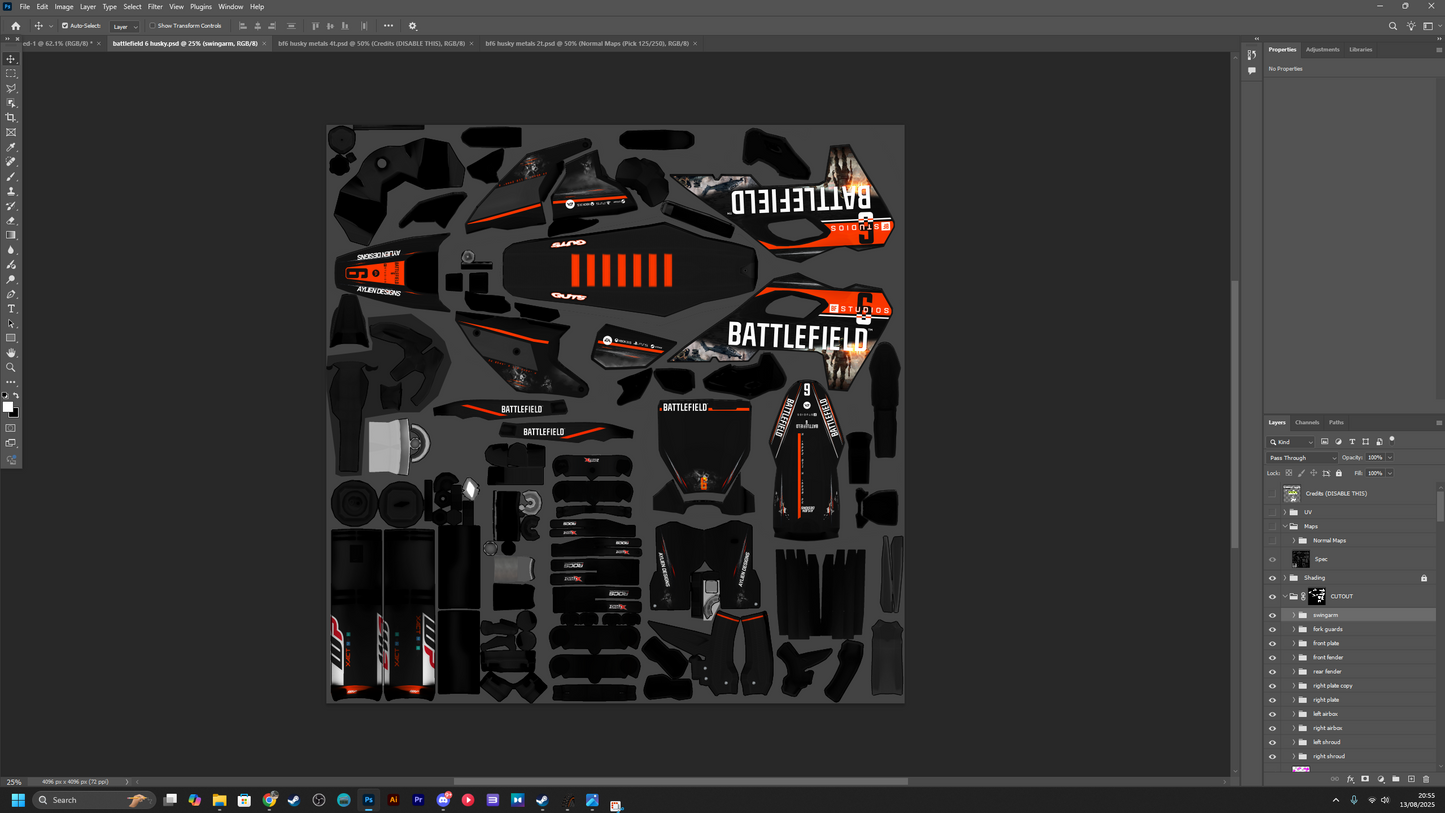Select the Type tool

tap(11, 309)
